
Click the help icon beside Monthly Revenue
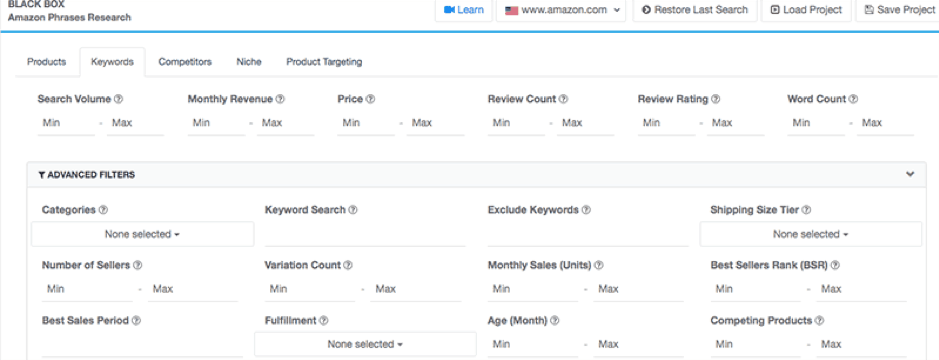[280, 99]
